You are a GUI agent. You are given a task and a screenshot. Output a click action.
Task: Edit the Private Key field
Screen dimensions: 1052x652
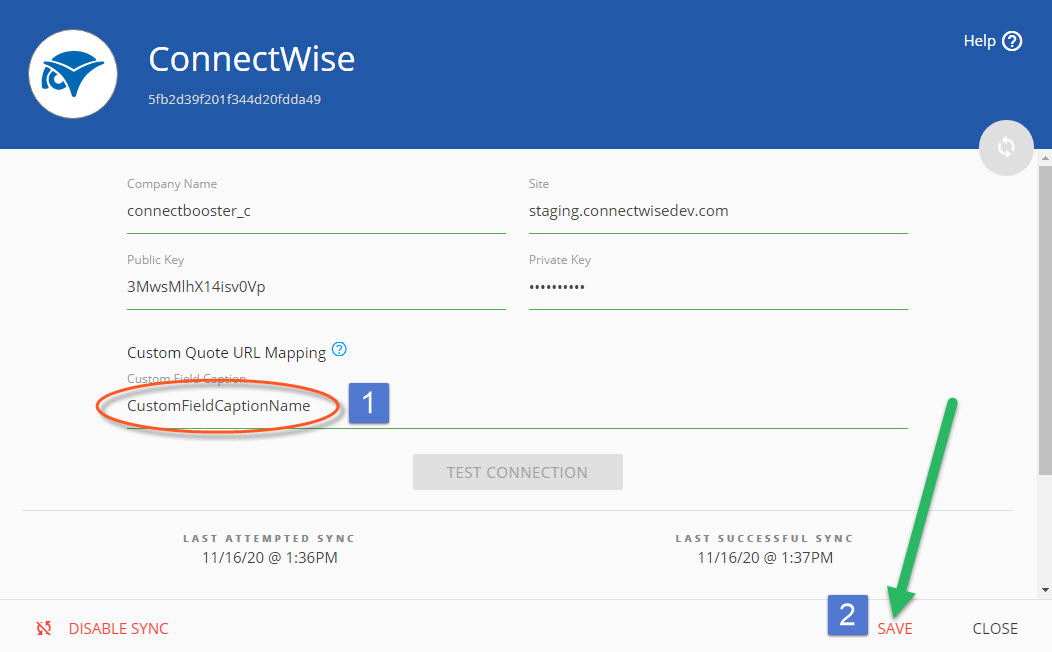(x=718, y=287)
